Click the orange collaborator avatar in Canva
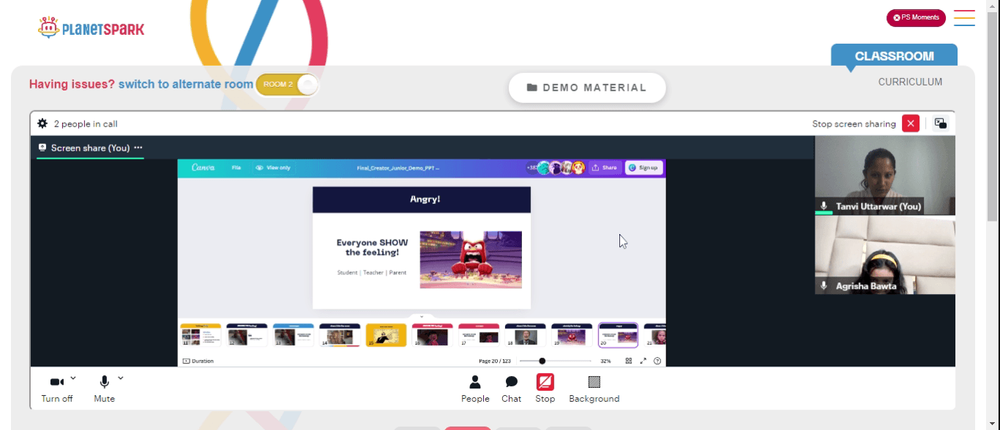The width and height of the screenshot is (1000, 430). (x=578, y=168)
